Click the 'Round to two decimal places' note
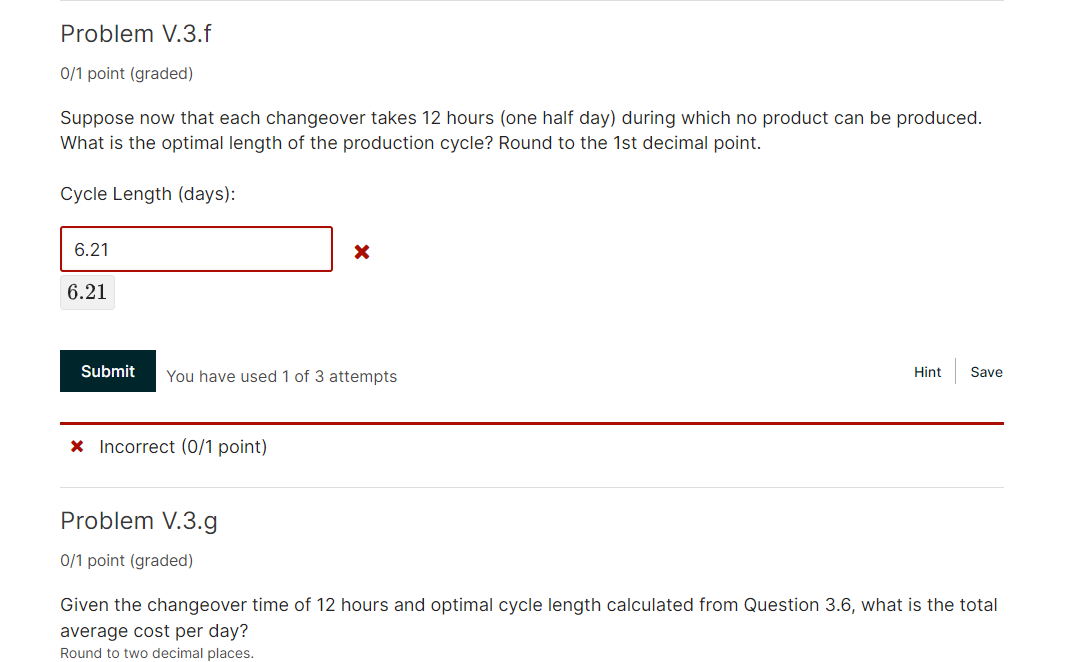Image resolution: width=1083 pixels, height=662 pixels. coord(156,652)
